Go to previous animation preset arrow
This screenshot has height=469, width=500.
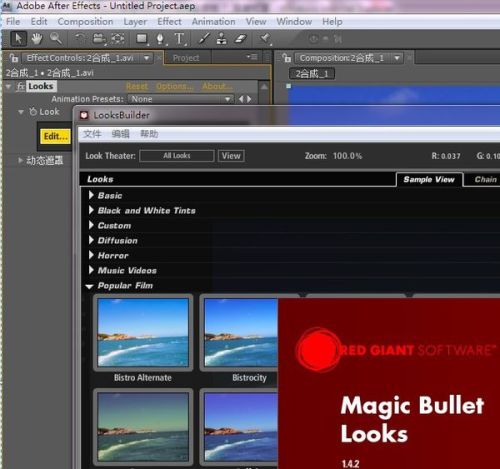click(x=241, y=99)
